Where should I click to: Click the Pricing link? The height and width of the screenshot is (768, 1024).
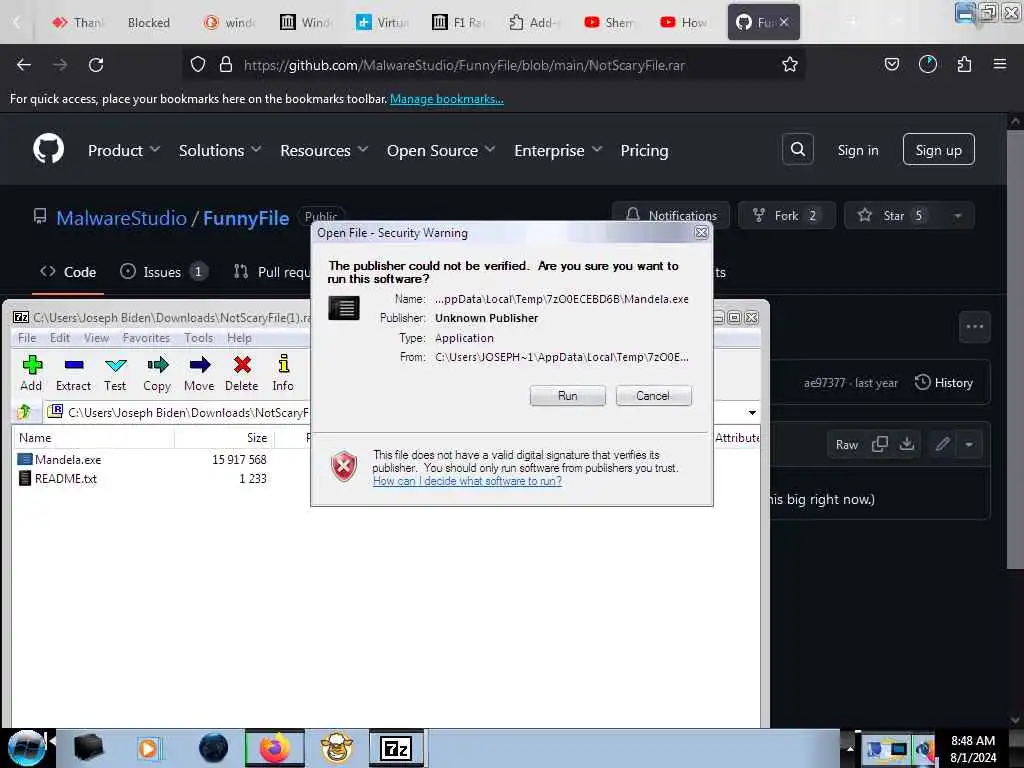coord(644,150)
